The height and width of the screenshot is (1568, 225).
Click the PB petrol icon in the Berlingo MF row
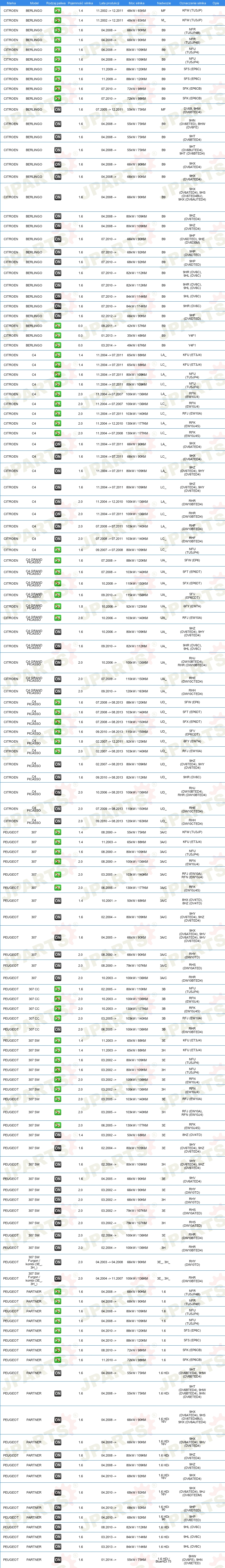click(x=57, y=10)
